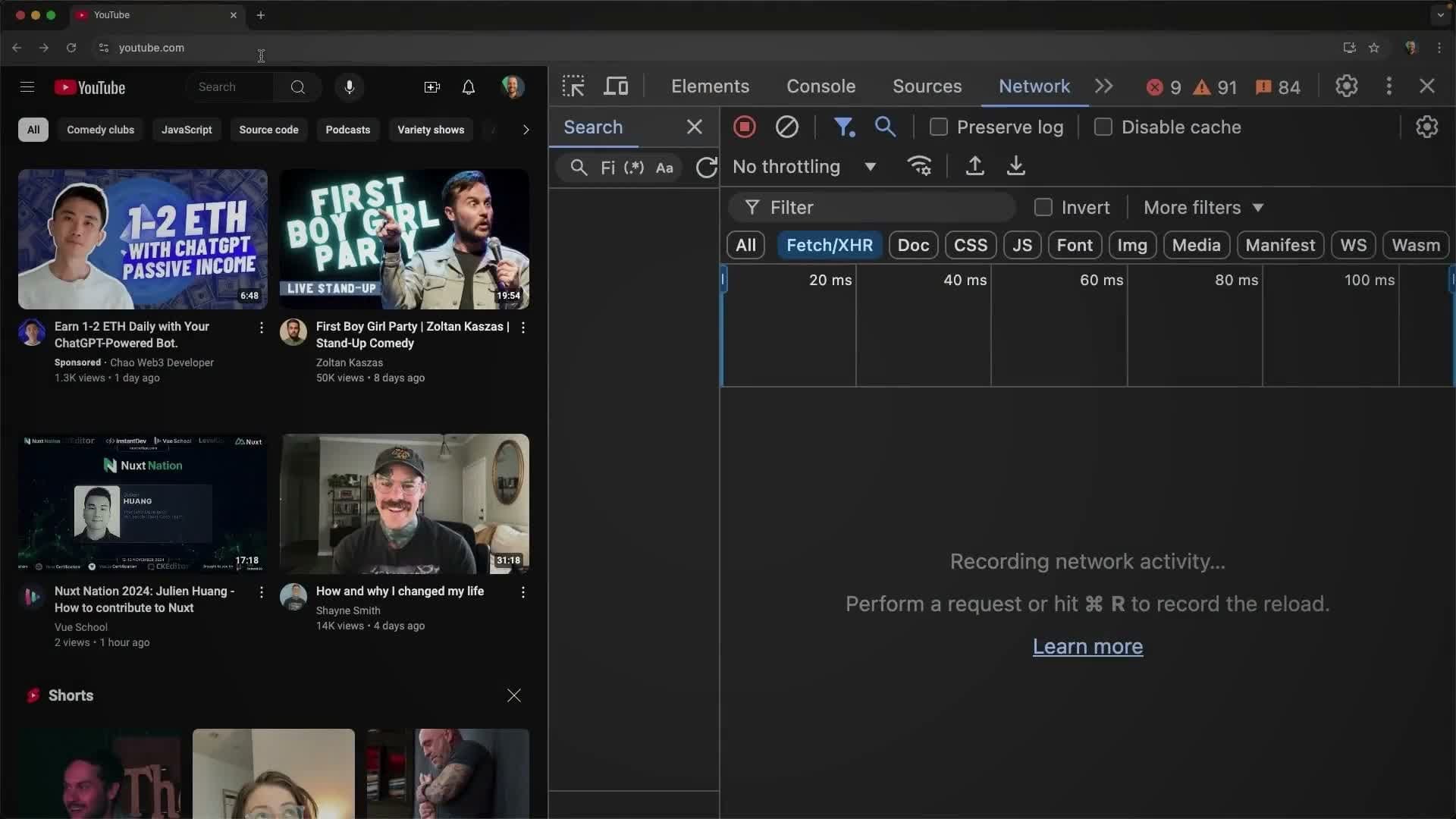
Task: Start voice search with the microphone
Action: click(x=350, y=87)
